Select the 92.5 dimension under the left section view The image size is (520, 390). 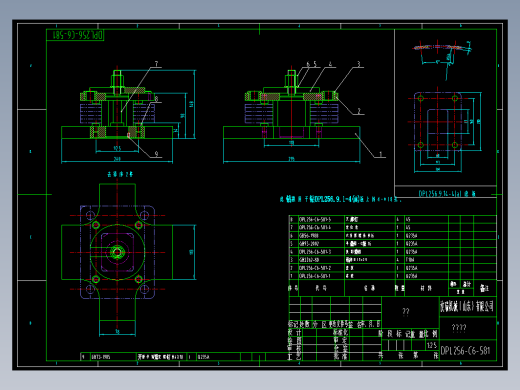pyautogui.click(x=117, y=148)
